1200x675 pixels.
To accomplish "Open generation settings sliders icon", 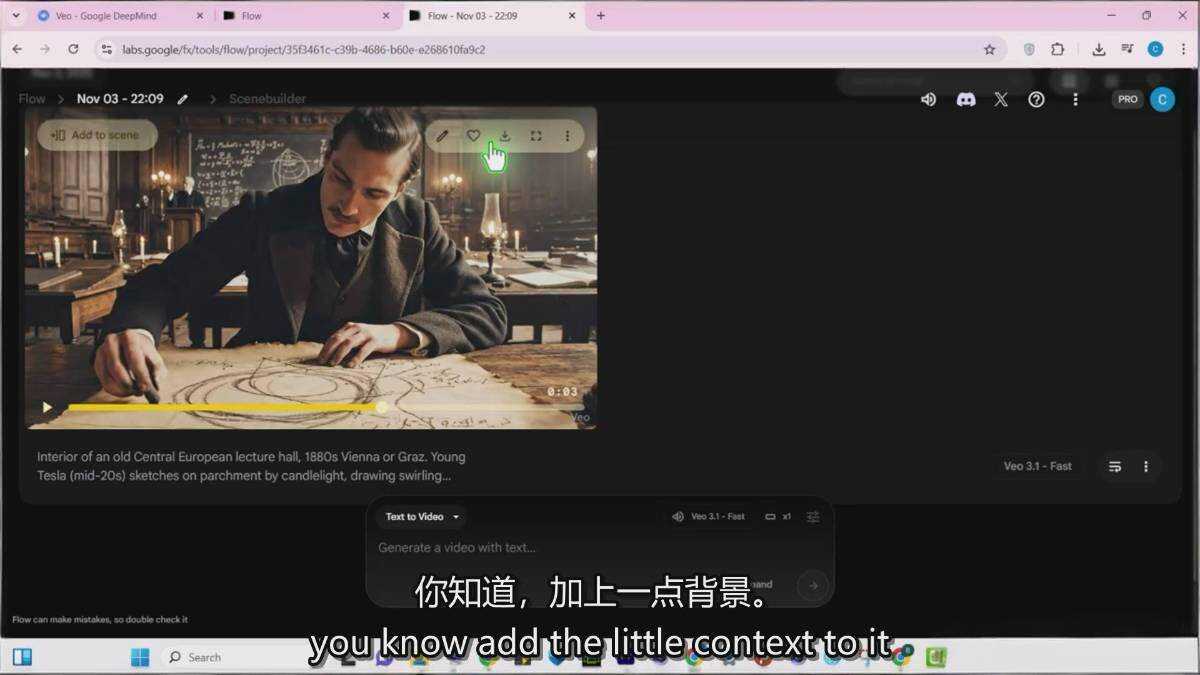I will pos(813,517).
